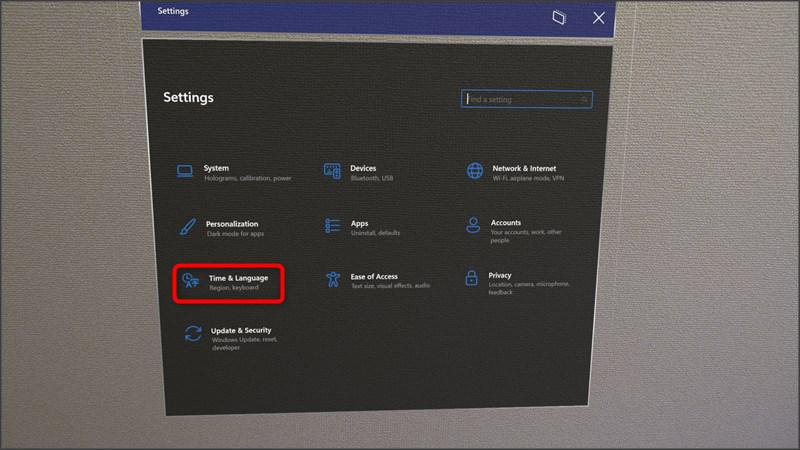Toggle the window Follow Me icon in the title bar

pos(560,18)
